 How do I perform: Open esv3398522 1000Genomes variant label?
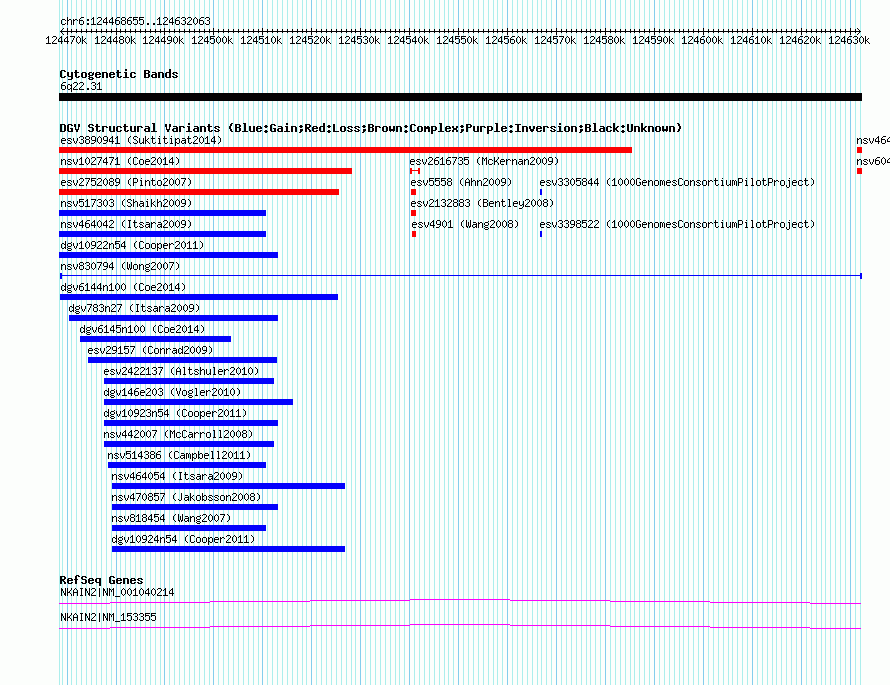(x=677, y=224)
